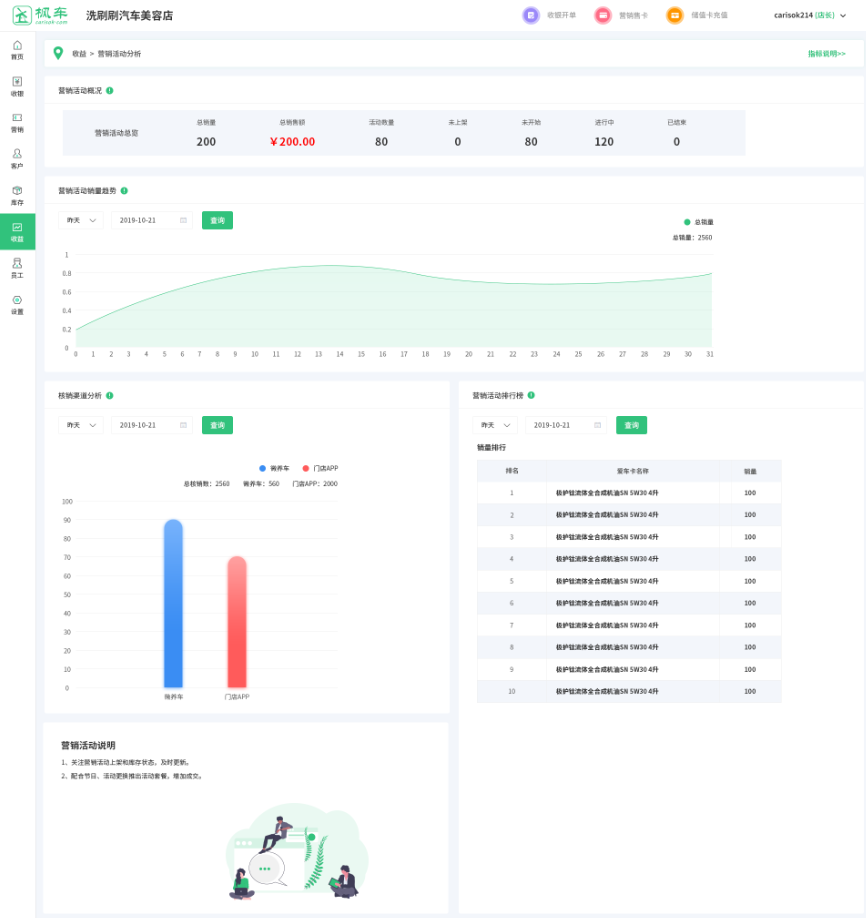Click the pink 营销售卡 icon in header

(x=602, y=15)
